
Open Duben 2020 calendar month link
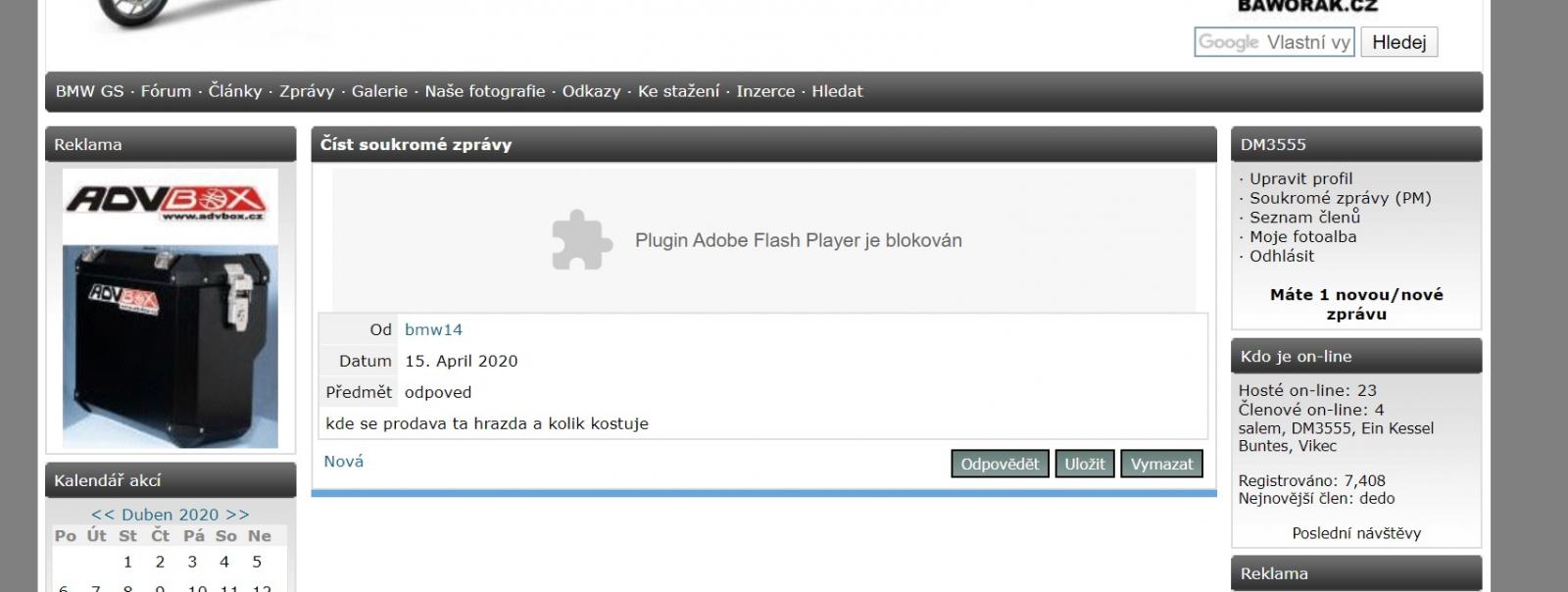tap(171, 515)
